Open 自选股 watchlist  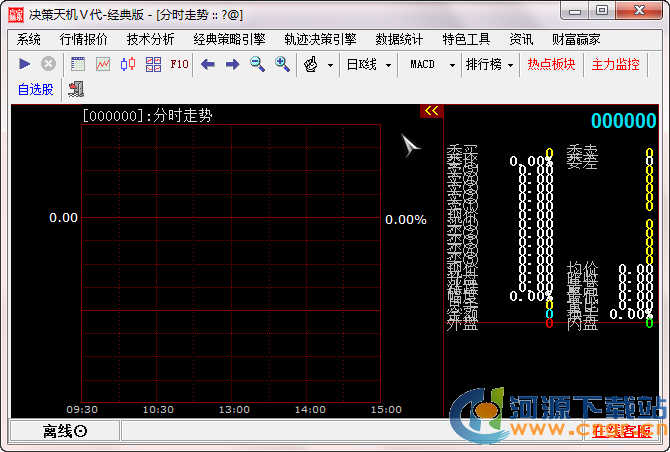36,89
